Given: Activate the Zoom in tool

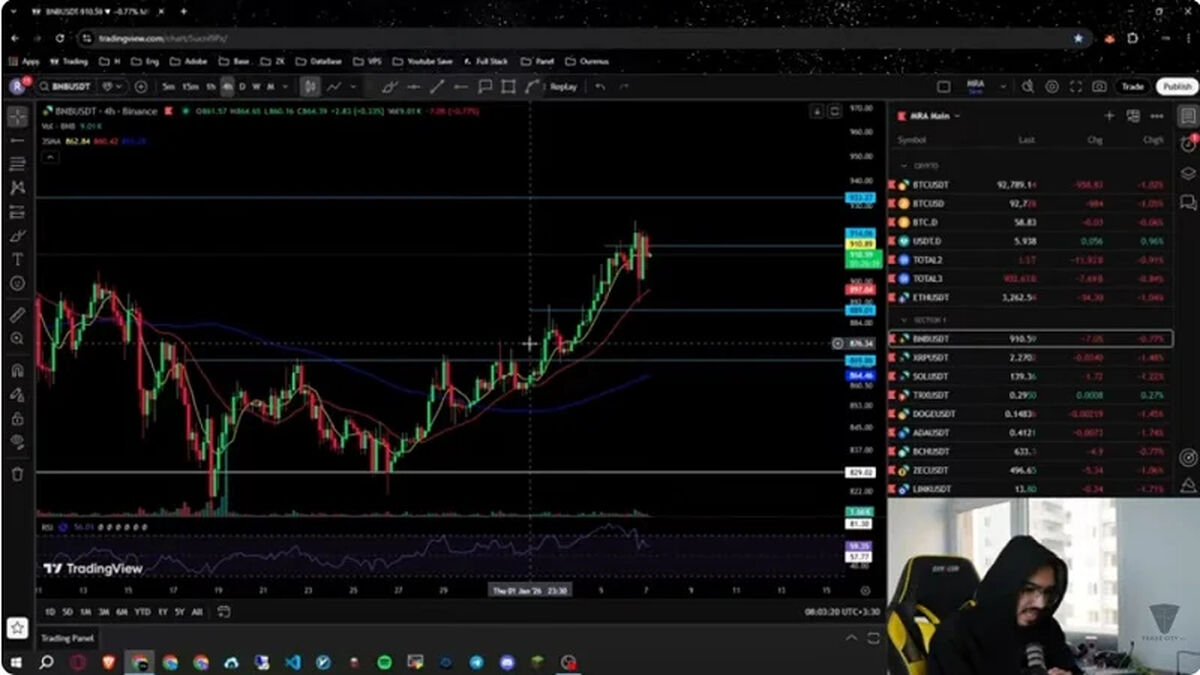Looking at the screenshot, I should click(17, 339).
